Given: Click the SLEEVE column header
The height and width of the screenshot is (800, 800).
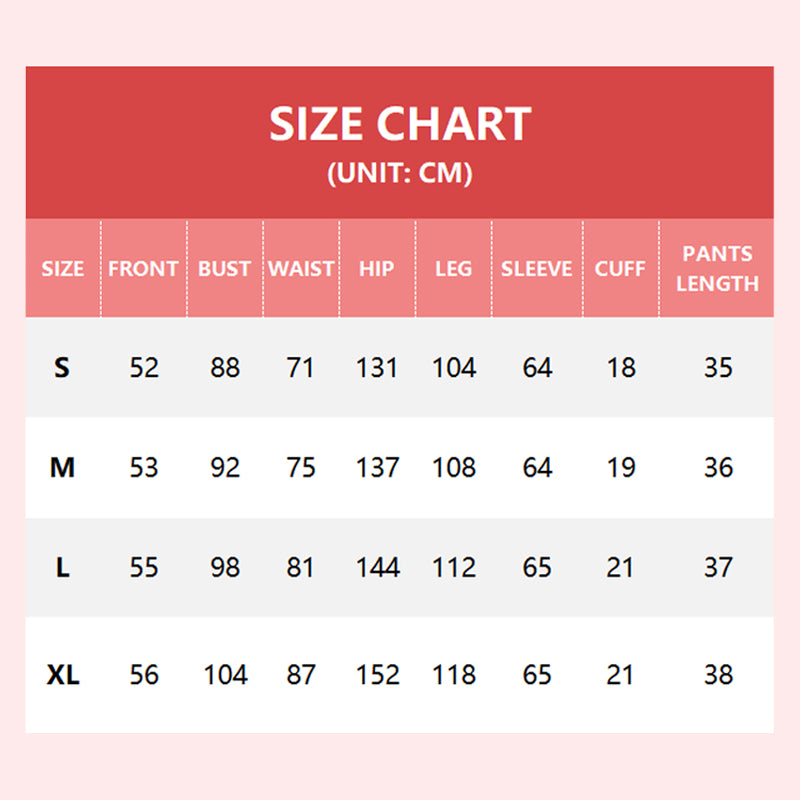Looking at the screenshot, I should coord(537,269).
